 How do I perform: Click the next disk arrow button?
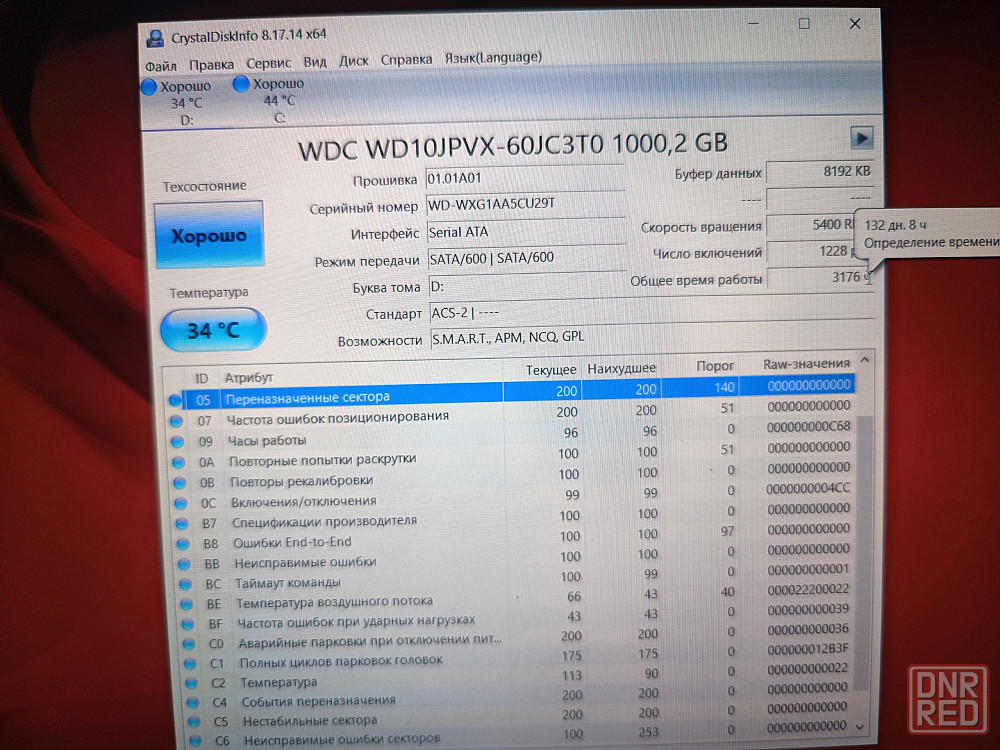pos(861,138)
